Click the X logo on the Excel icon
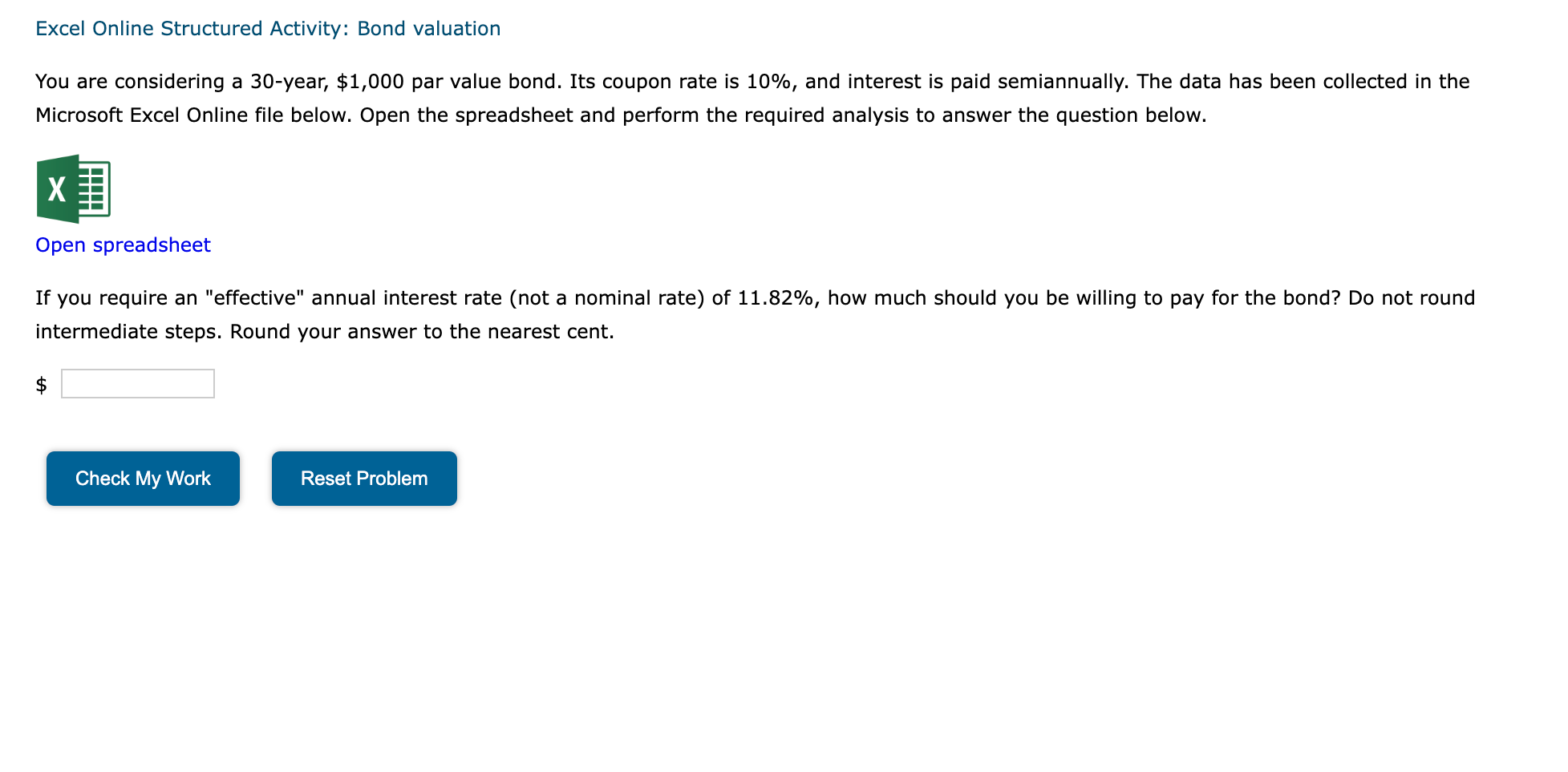The image size is (1568, 772). point(55,191)
